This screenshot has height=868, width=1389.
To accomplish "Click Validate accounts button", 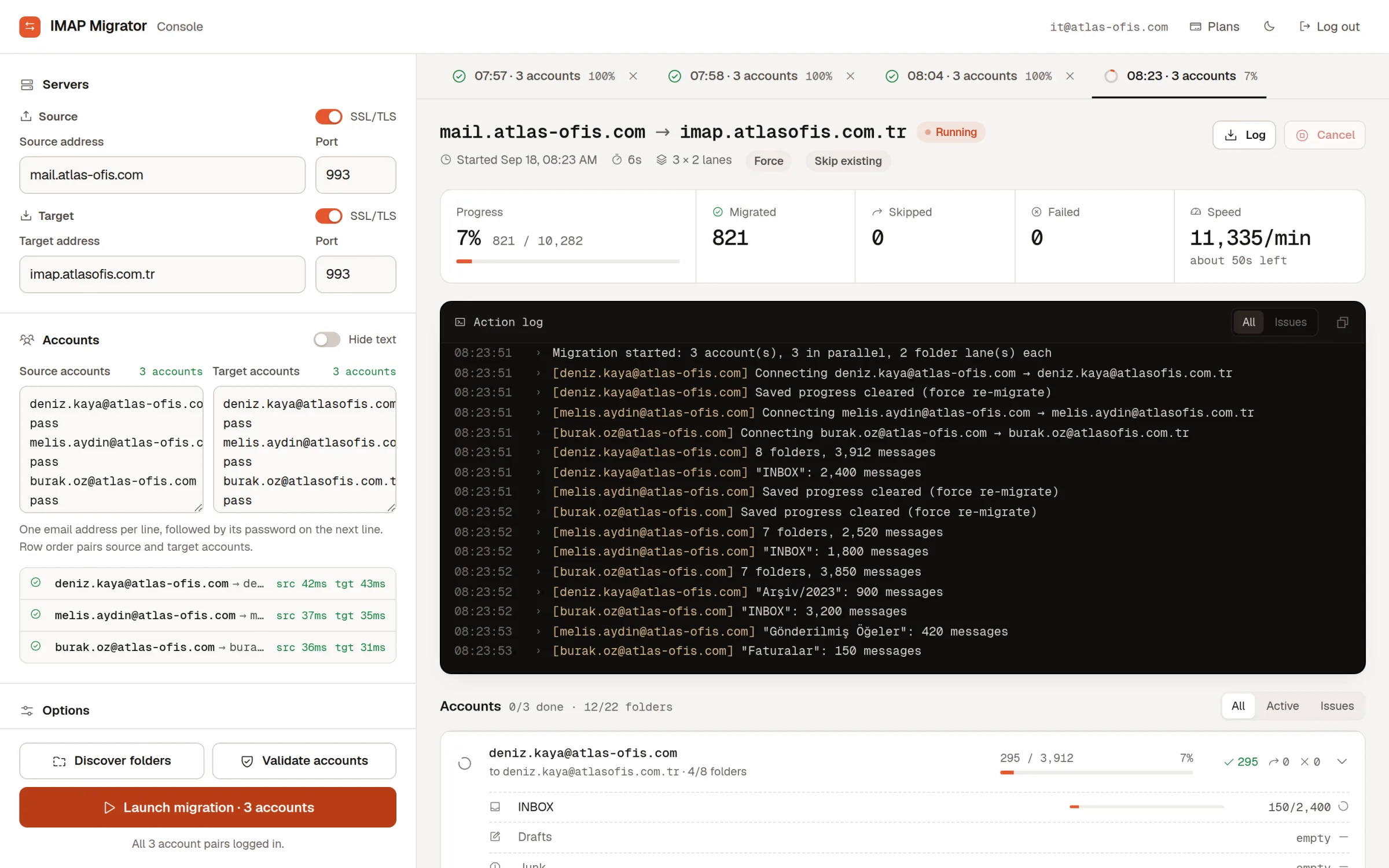I will pos(304,761).
